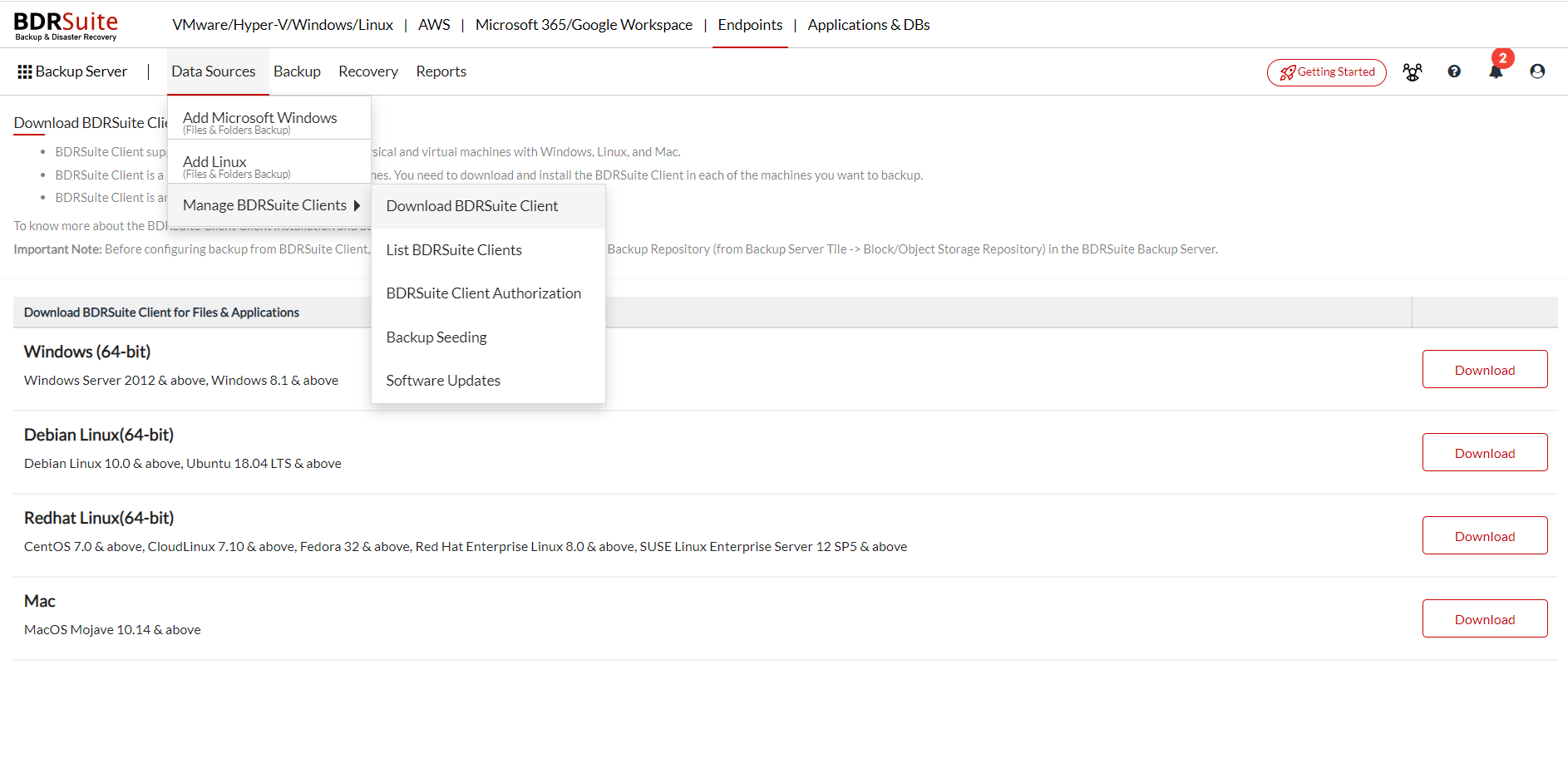Click the Getting Started button
The height and width of the screenshot is (773, 1568).
[1326, 72]
